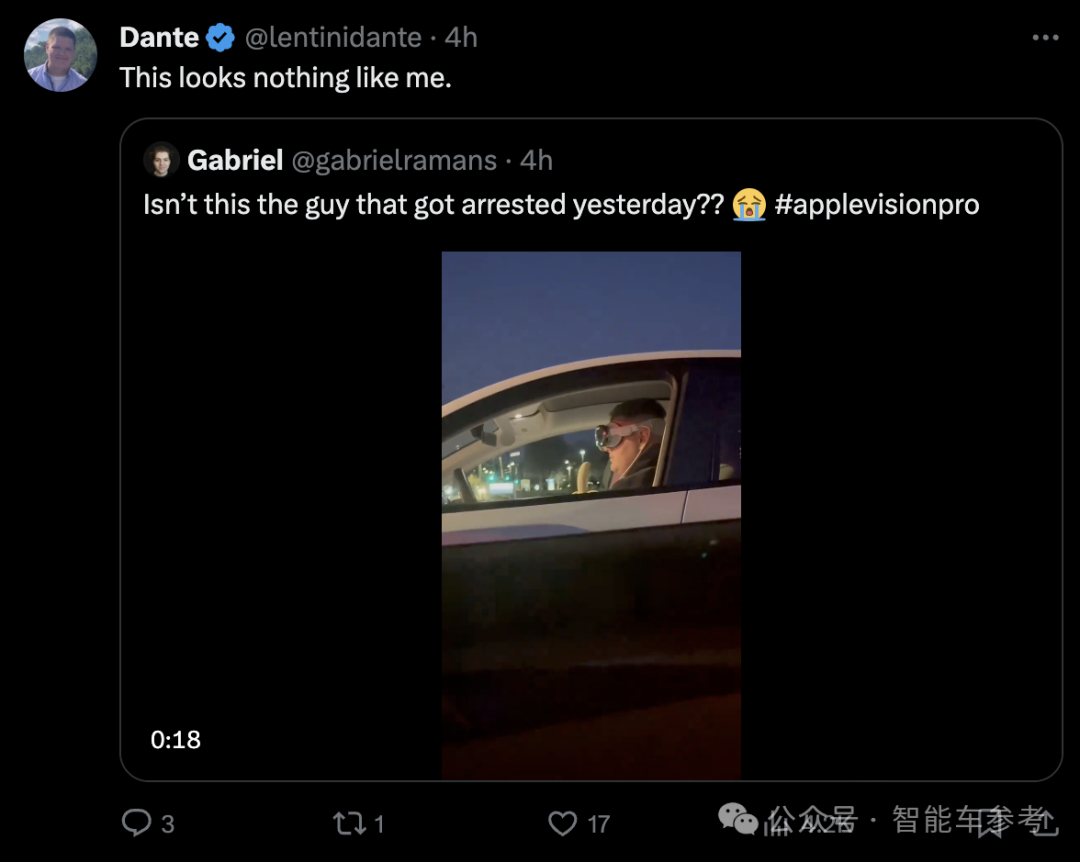Open the #applevisionpro hashtag
This screenshot has width=1080, height=862.
click(877, 205)
